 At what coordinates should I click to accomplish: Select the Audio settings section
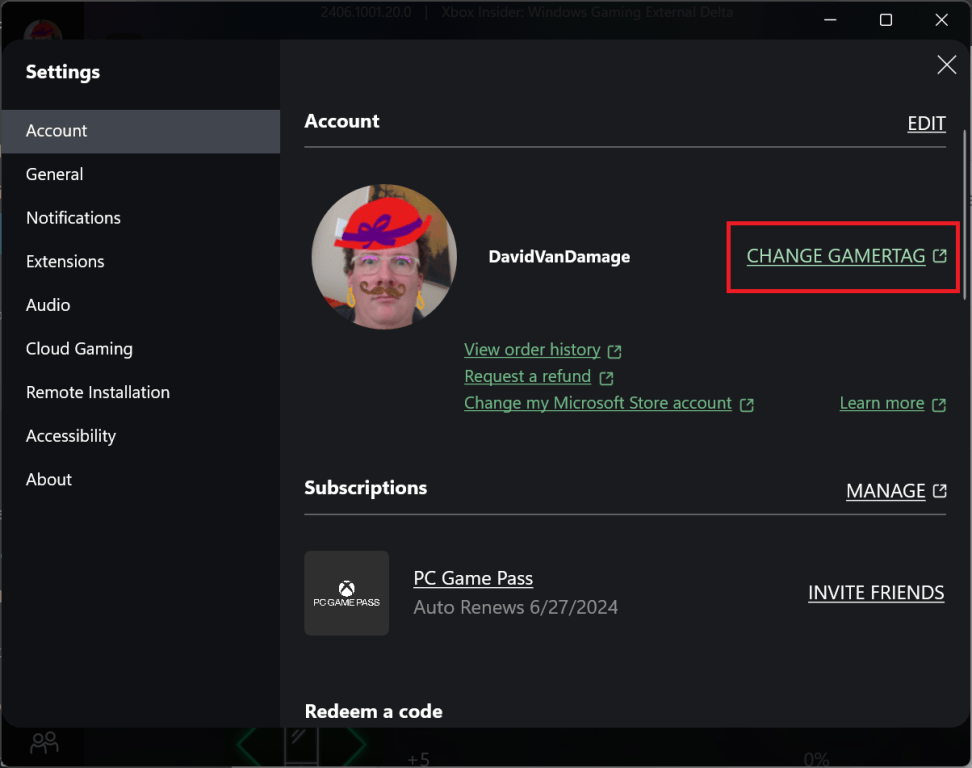point(47,305)
